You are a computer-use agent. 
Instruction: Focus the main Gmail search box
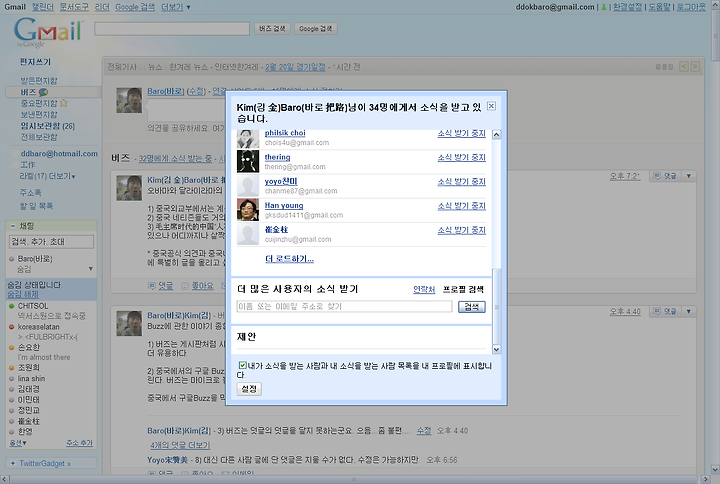[172, 29]
